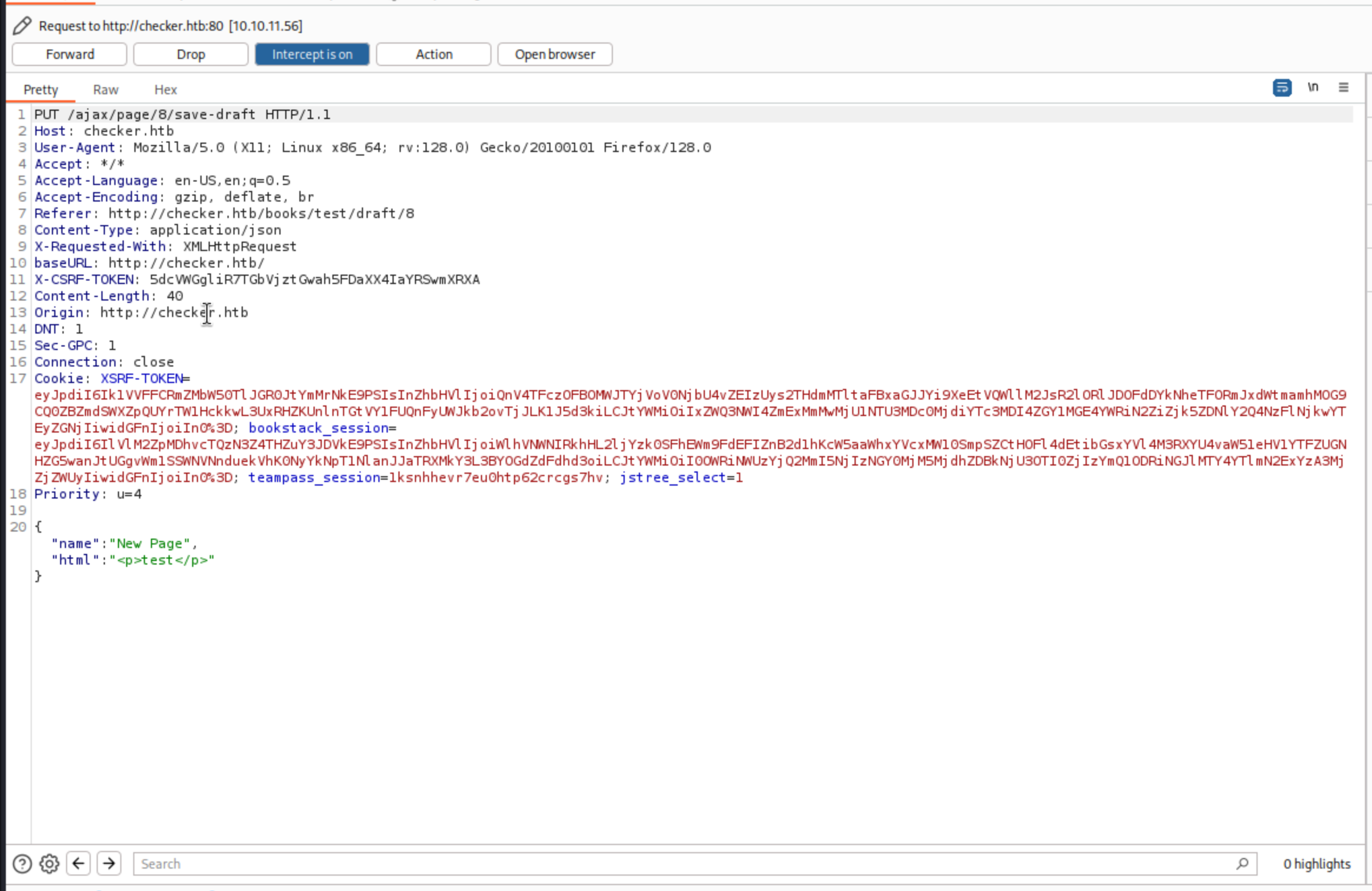Open help via question mark icon

[x=22, y=863]
